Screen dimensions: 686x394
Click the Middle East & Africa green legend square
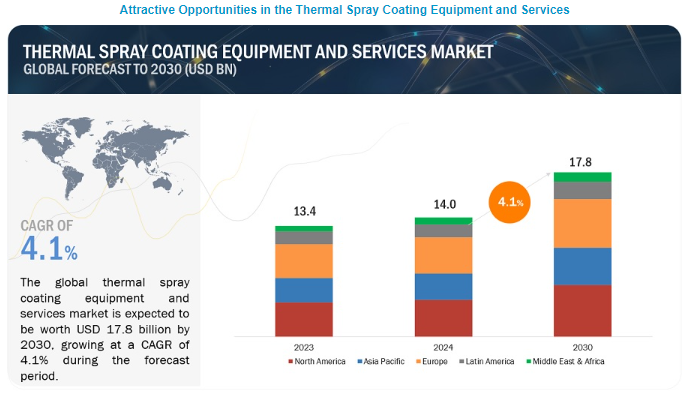coord(528,362)
